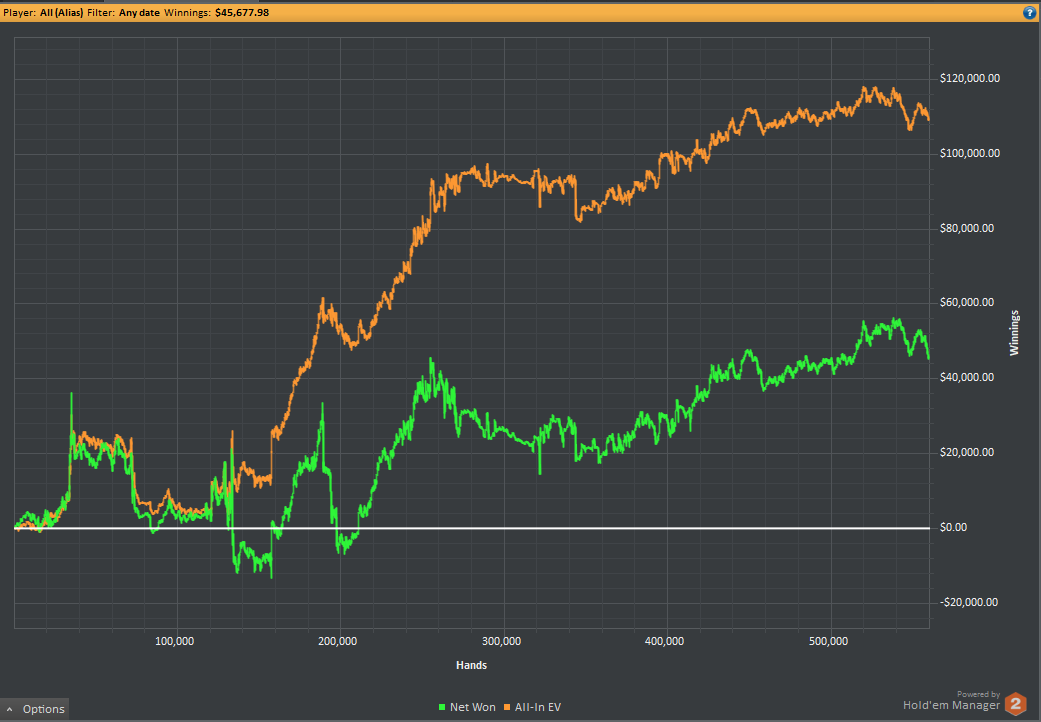Expand the Options panel arrow
Screen dimensions: 1041x722
click(x=9, y=709)
